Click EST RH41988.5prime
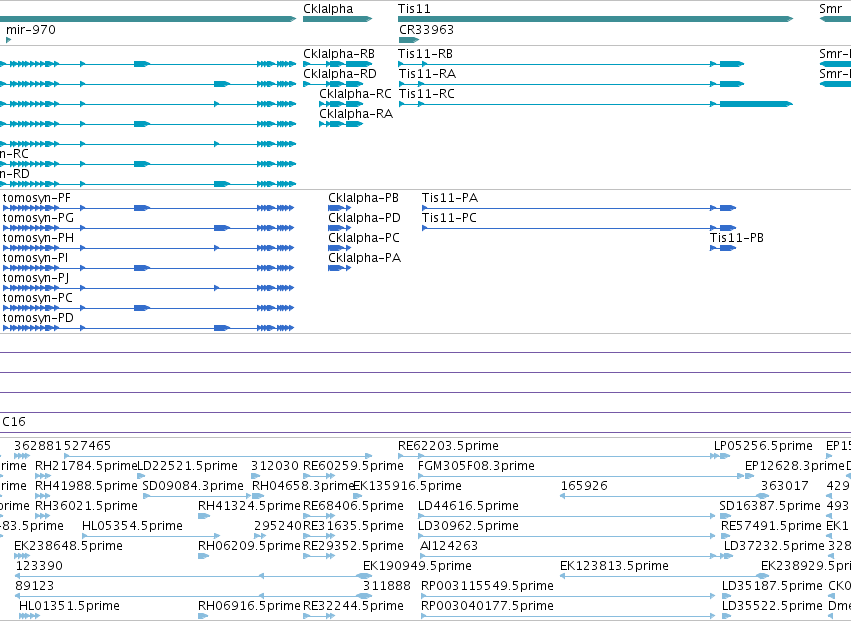 pos(43,496)
